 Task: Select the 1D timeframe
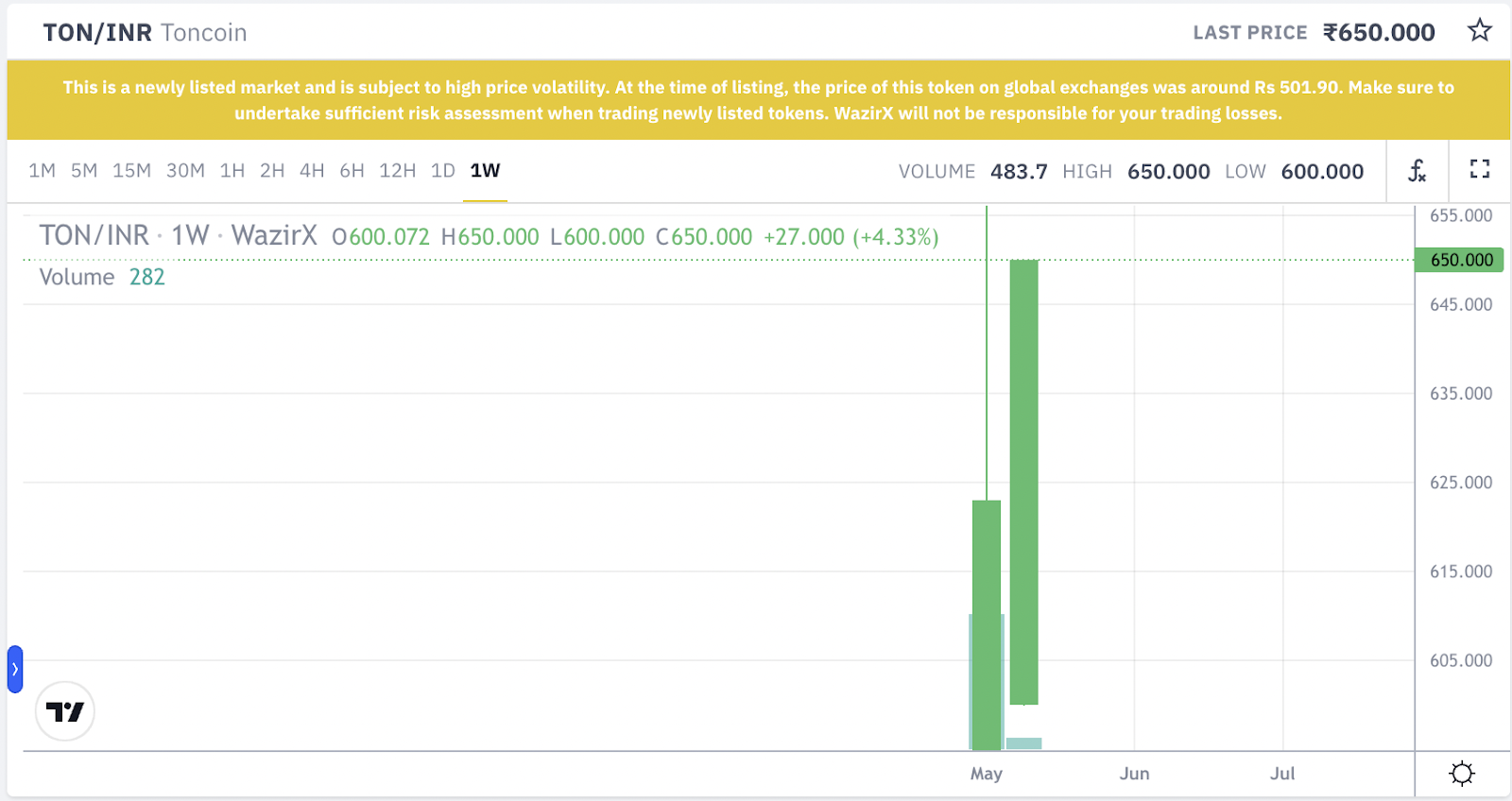443,171
